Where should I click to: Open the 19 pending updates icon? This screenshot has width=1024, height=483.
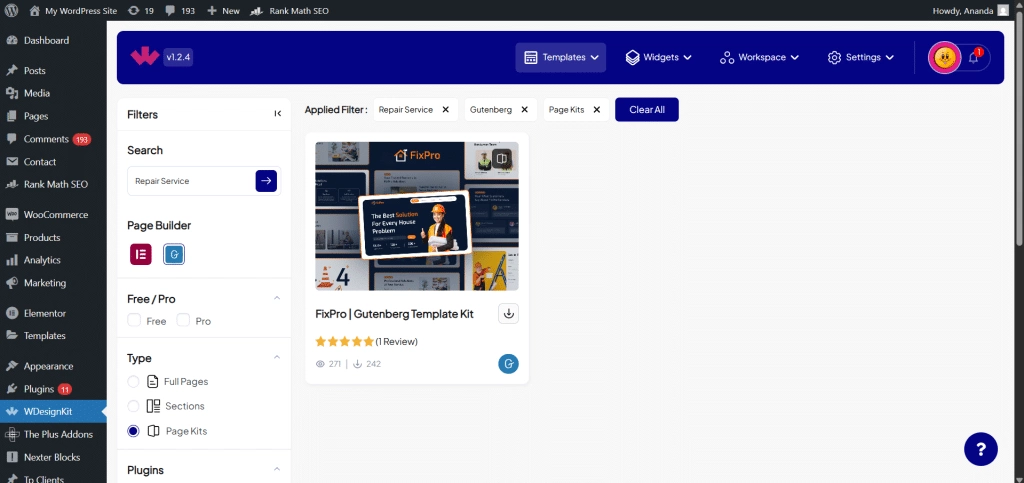pyautogui.click(x=141, y=11)
